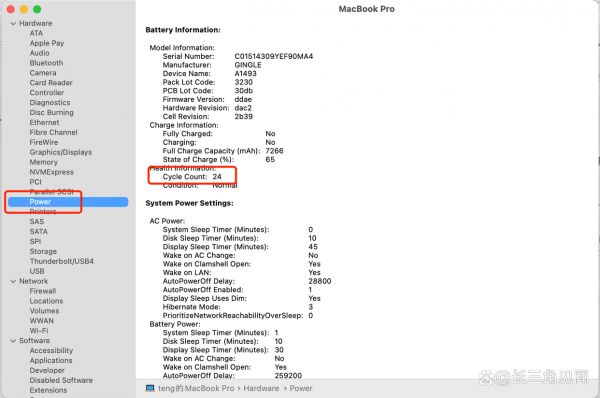Collapse the Hardware section chevron
Screen dimensions: 600x398
point(13,24)
